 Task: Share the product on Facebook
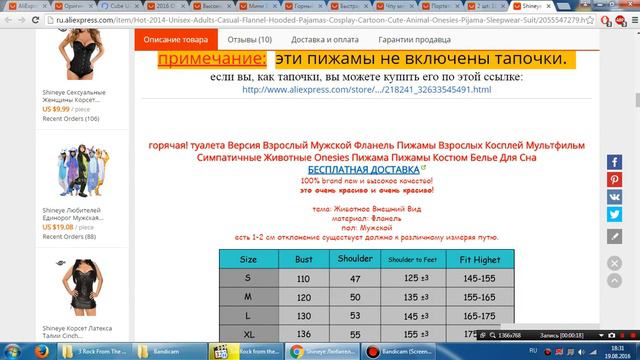[614, 162]
